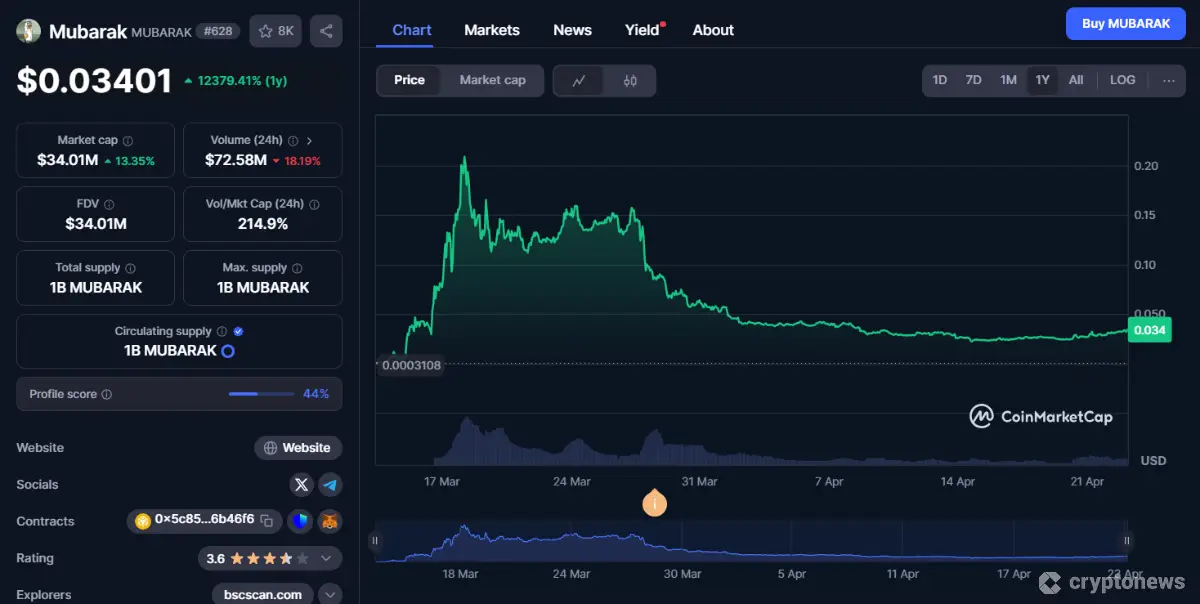Click the share icon next to watchlist
Screen dimensions: 1200x604
325,30
